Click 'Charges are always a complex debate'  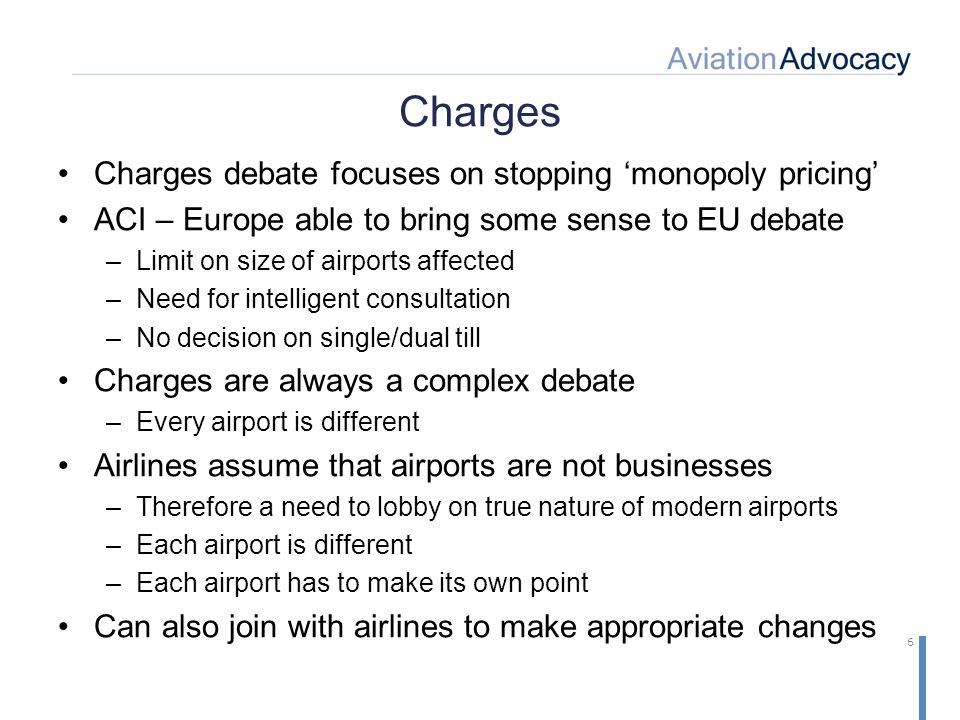click(x=364, y=381)
